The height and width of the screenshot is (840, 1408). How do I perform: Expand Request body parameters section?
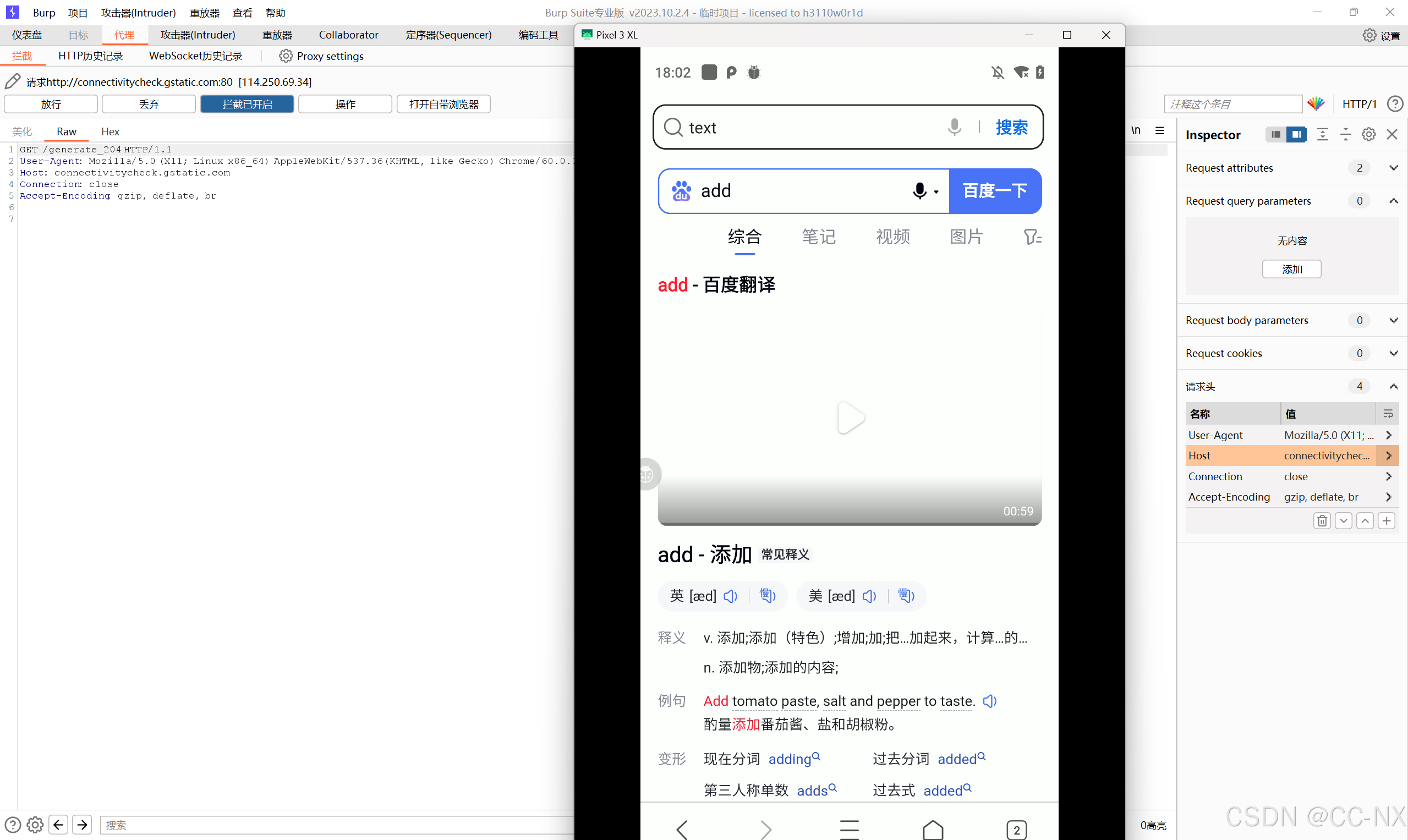coord(1393,320)
